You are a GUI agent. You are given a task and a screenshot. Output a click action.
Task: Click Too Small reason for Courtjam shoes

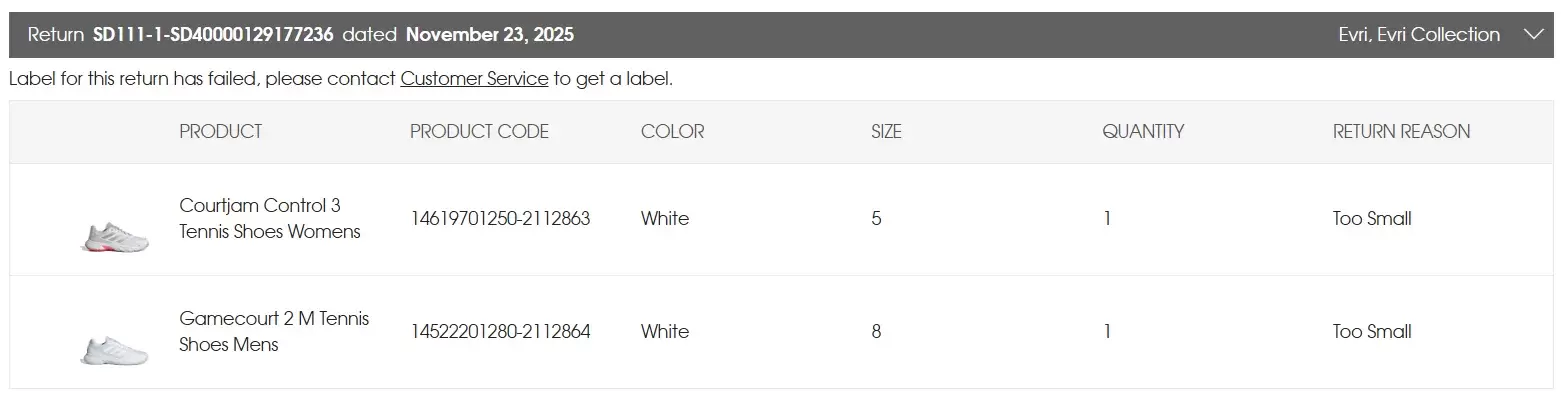(1372, 219)
